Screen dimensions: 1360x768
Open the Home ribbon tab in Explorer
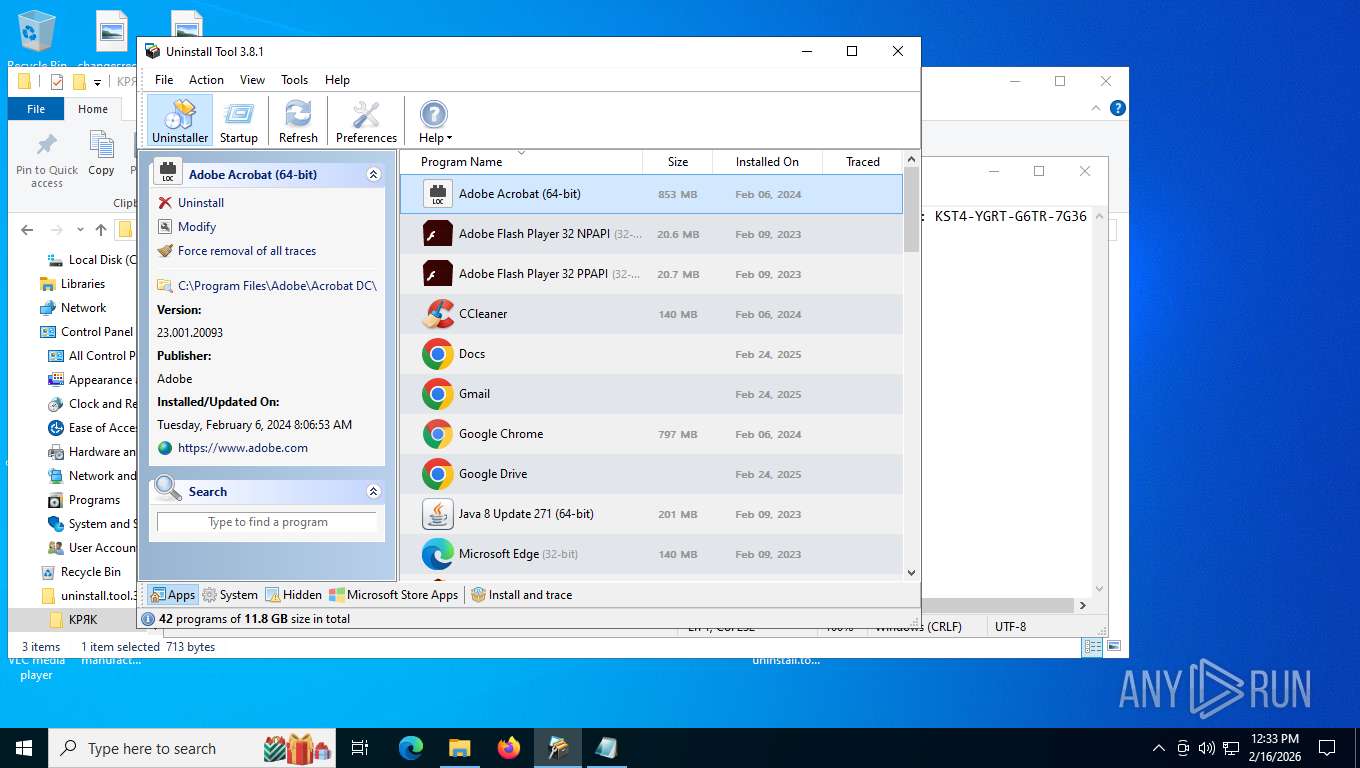pyautogui.click(x=93, y=109)
